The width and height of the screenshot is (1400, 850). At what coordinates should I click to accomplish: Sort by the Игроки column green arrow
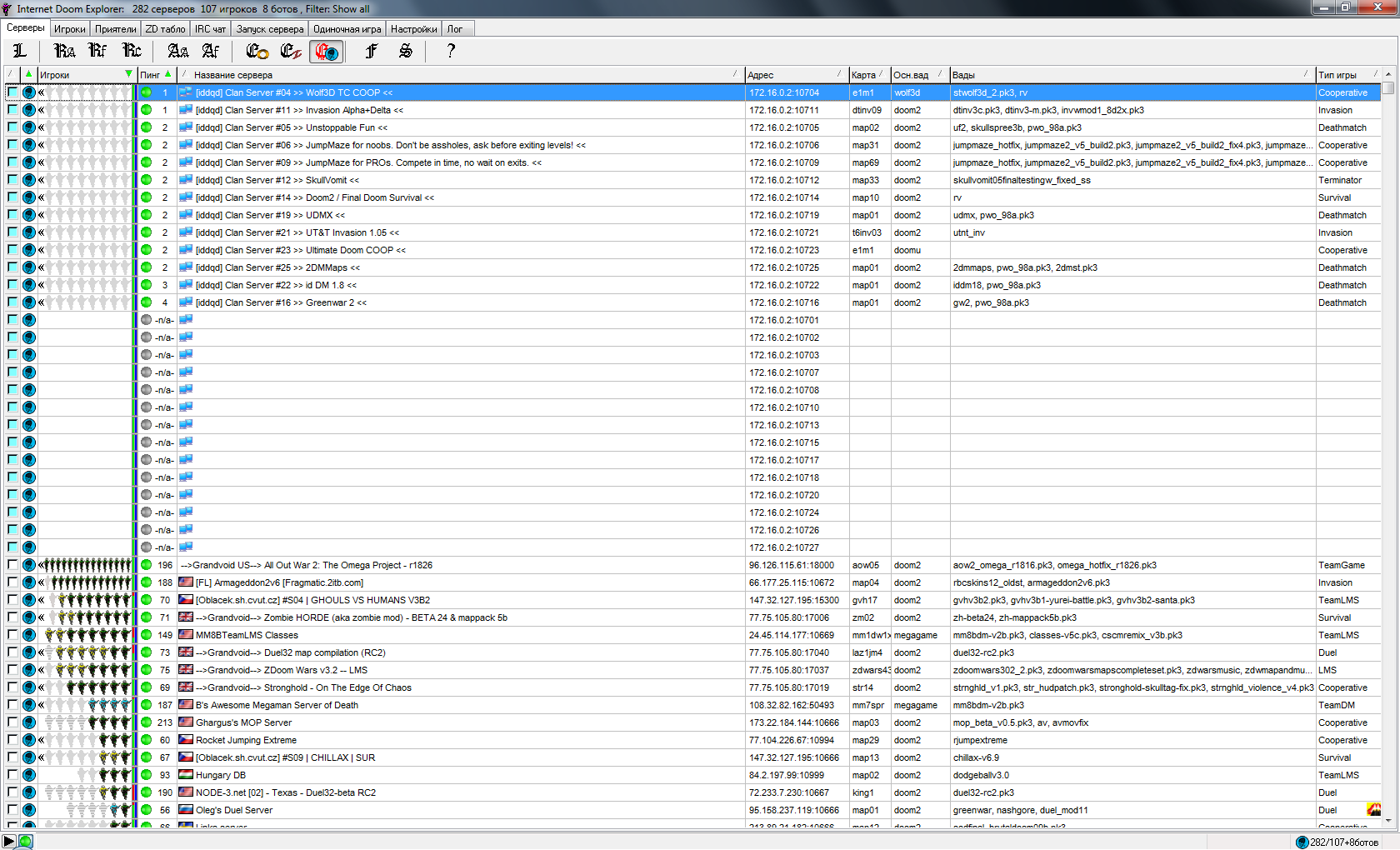(x=128, y=74)
